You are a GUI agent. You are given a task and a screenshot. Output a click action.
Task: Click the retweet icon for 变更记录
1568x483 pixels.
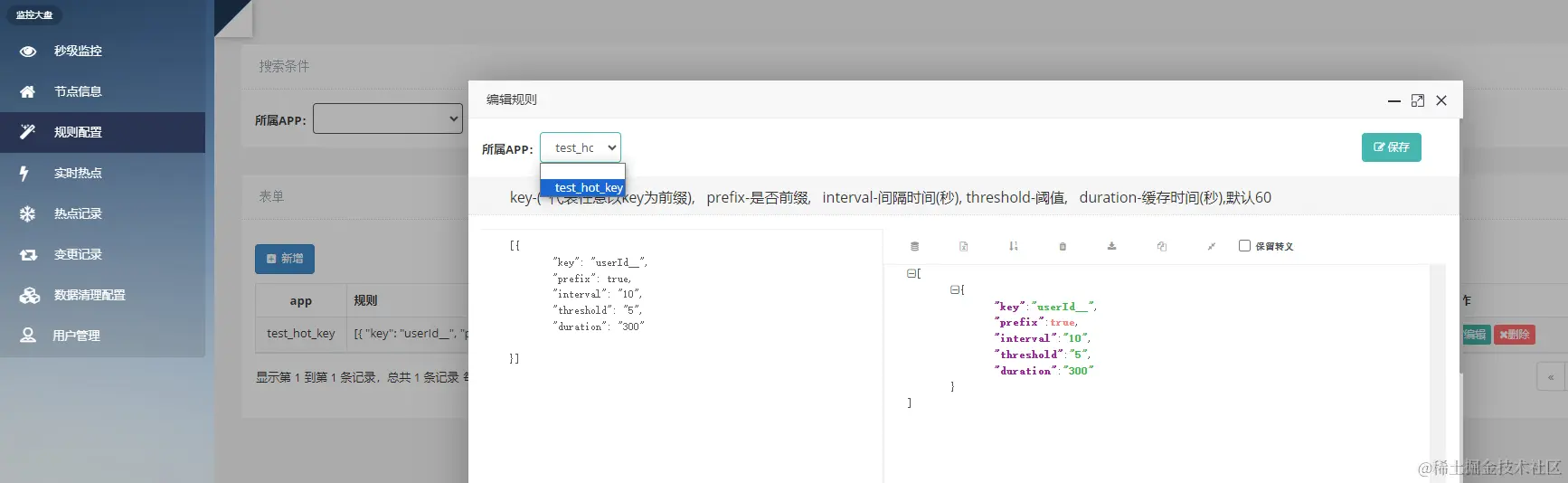(x=28, y=255)
